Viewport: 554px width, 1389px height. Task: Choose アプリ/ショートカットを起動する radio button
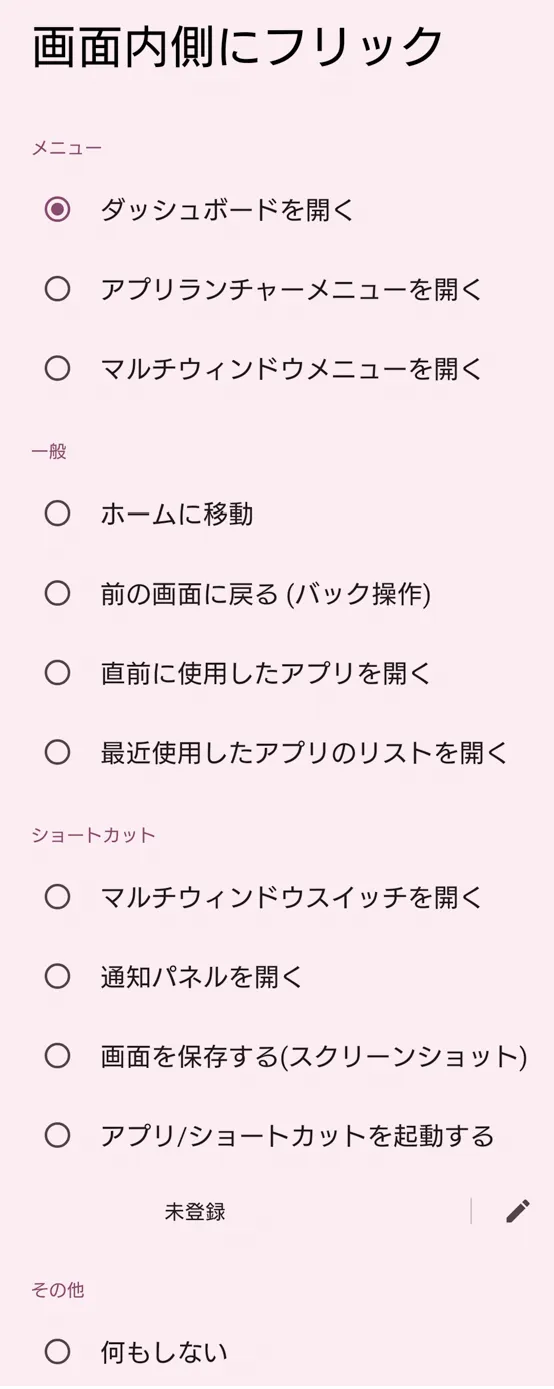pos(58,1135)
